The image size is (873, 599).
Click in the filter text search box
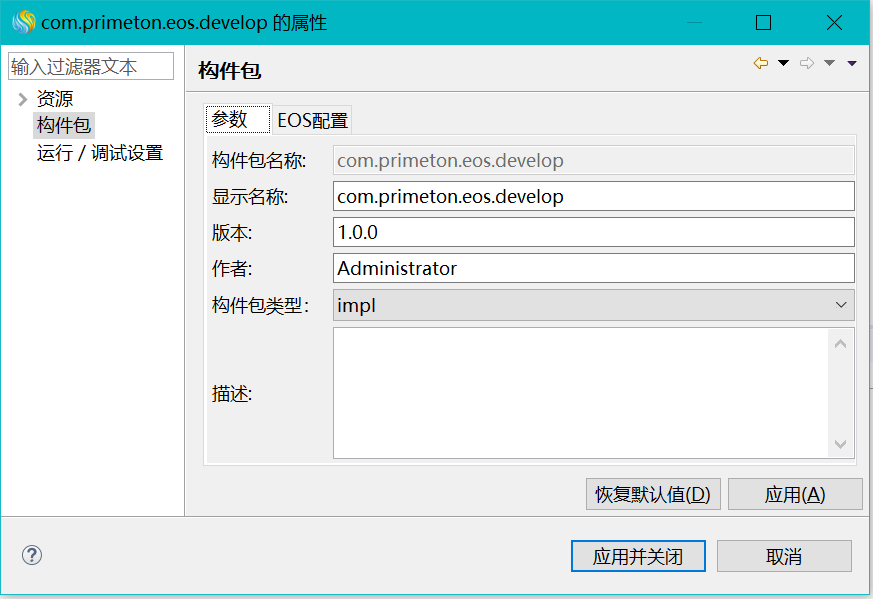(90, 67)
